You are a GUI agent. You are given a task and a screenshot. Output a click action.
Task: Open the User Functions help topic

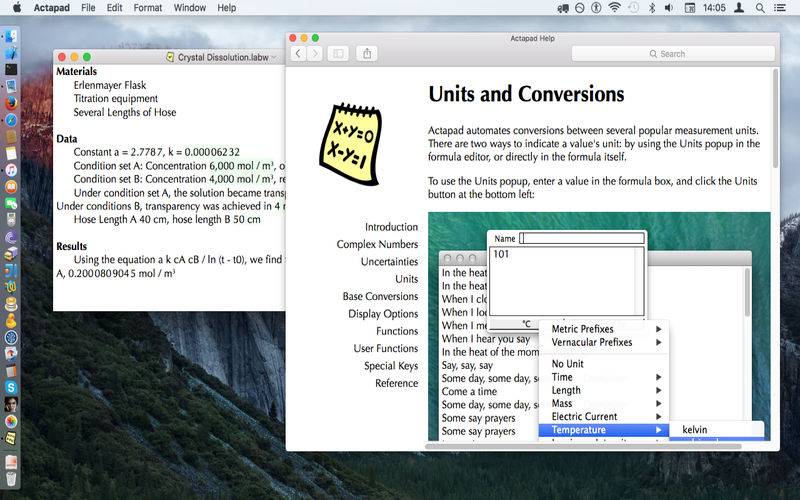386,348
